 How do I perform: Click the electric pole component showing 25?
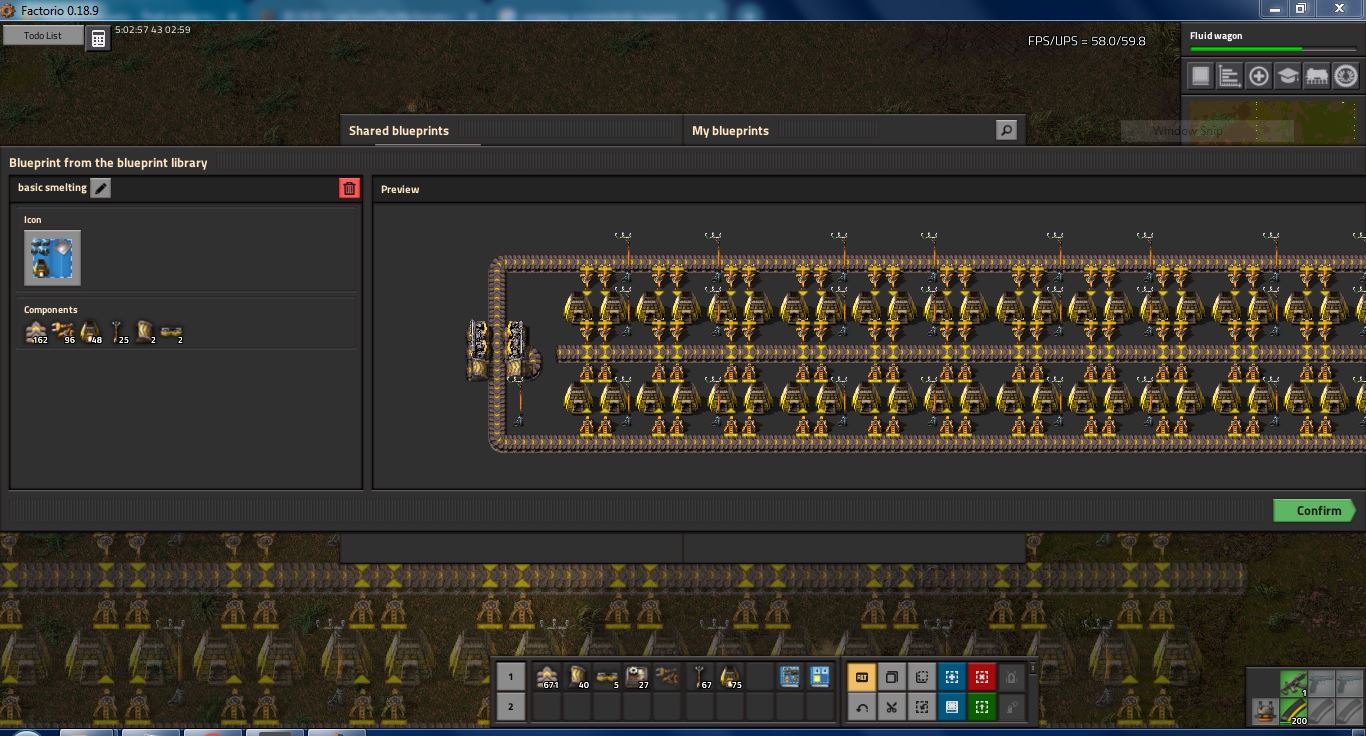click(x=119, y=332)
